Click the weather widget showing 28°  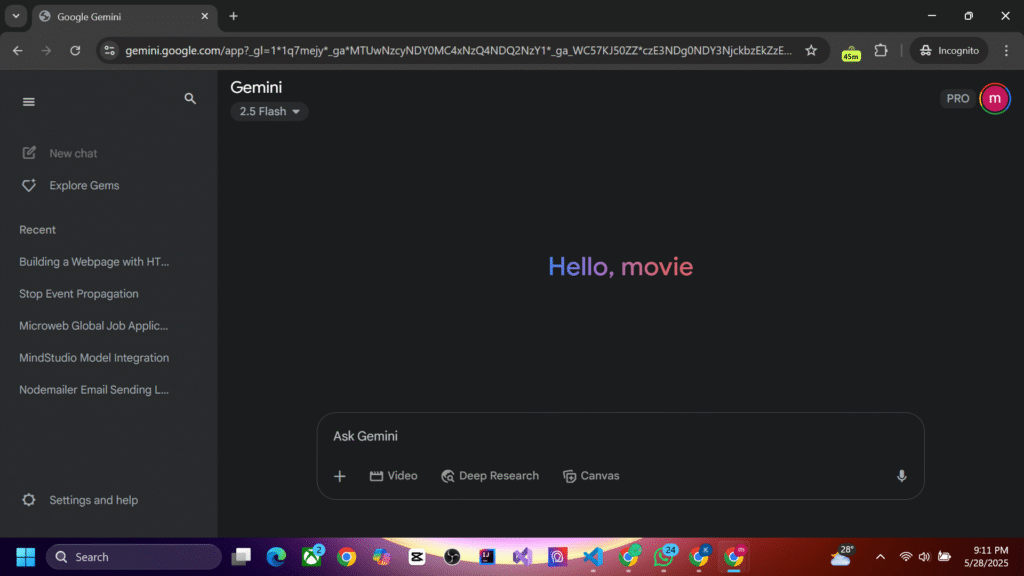click(842, 557)
